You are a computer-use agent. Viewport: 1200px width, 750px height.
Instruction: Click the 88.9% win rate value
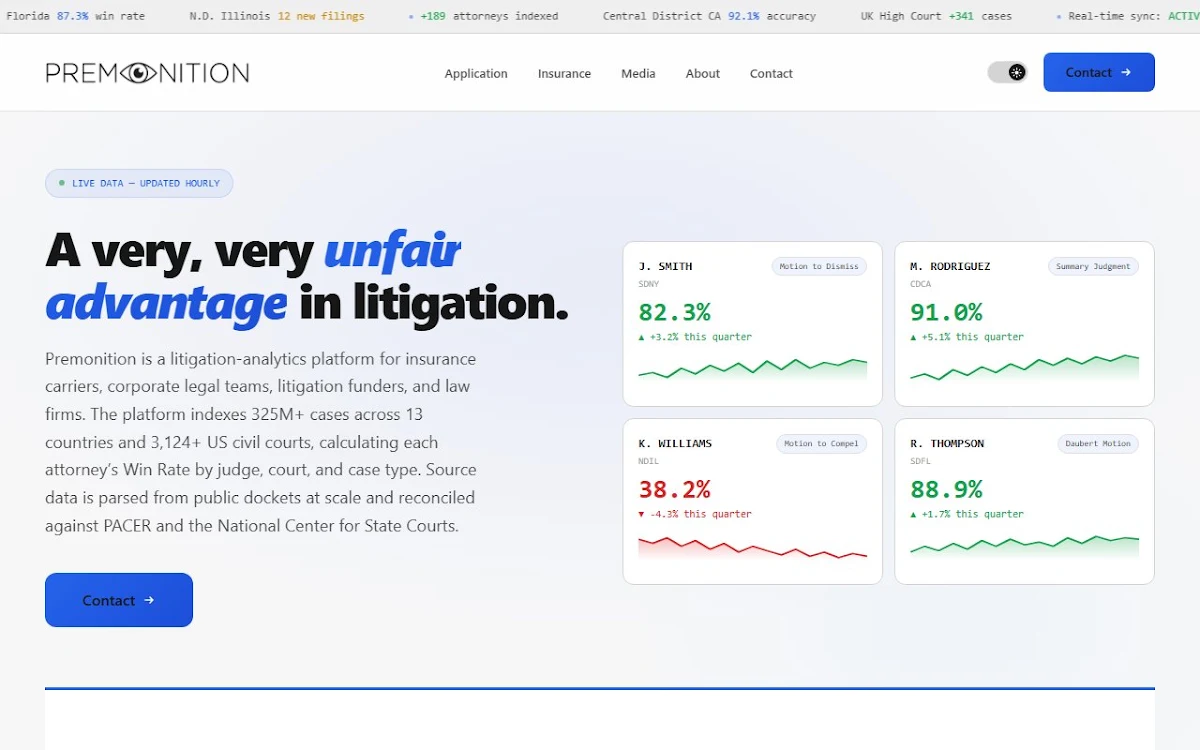tap(946, 489)
